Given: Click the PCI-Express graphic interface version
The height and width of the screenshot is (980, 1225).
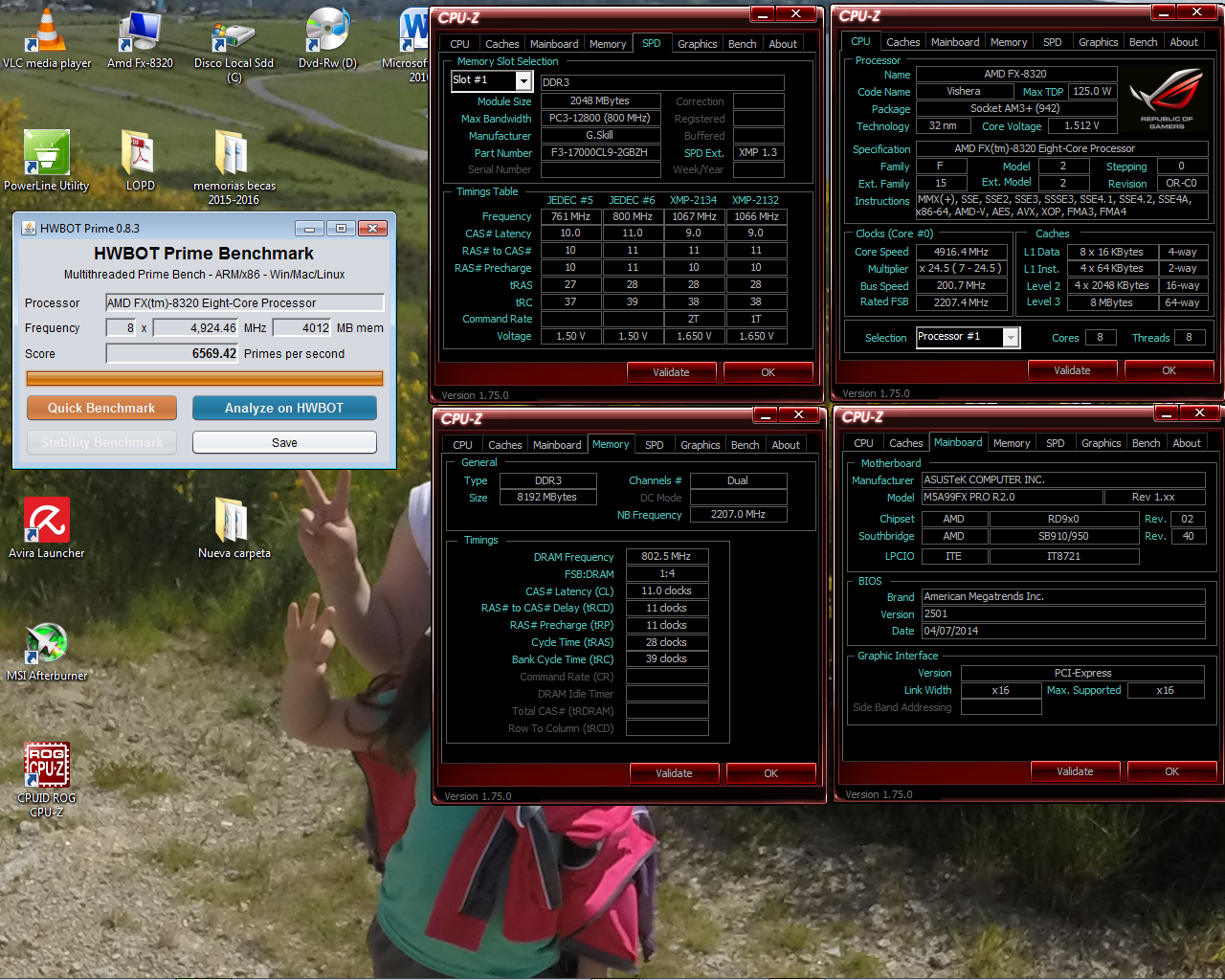Looking at the screenshot, I should (1083, 673).
